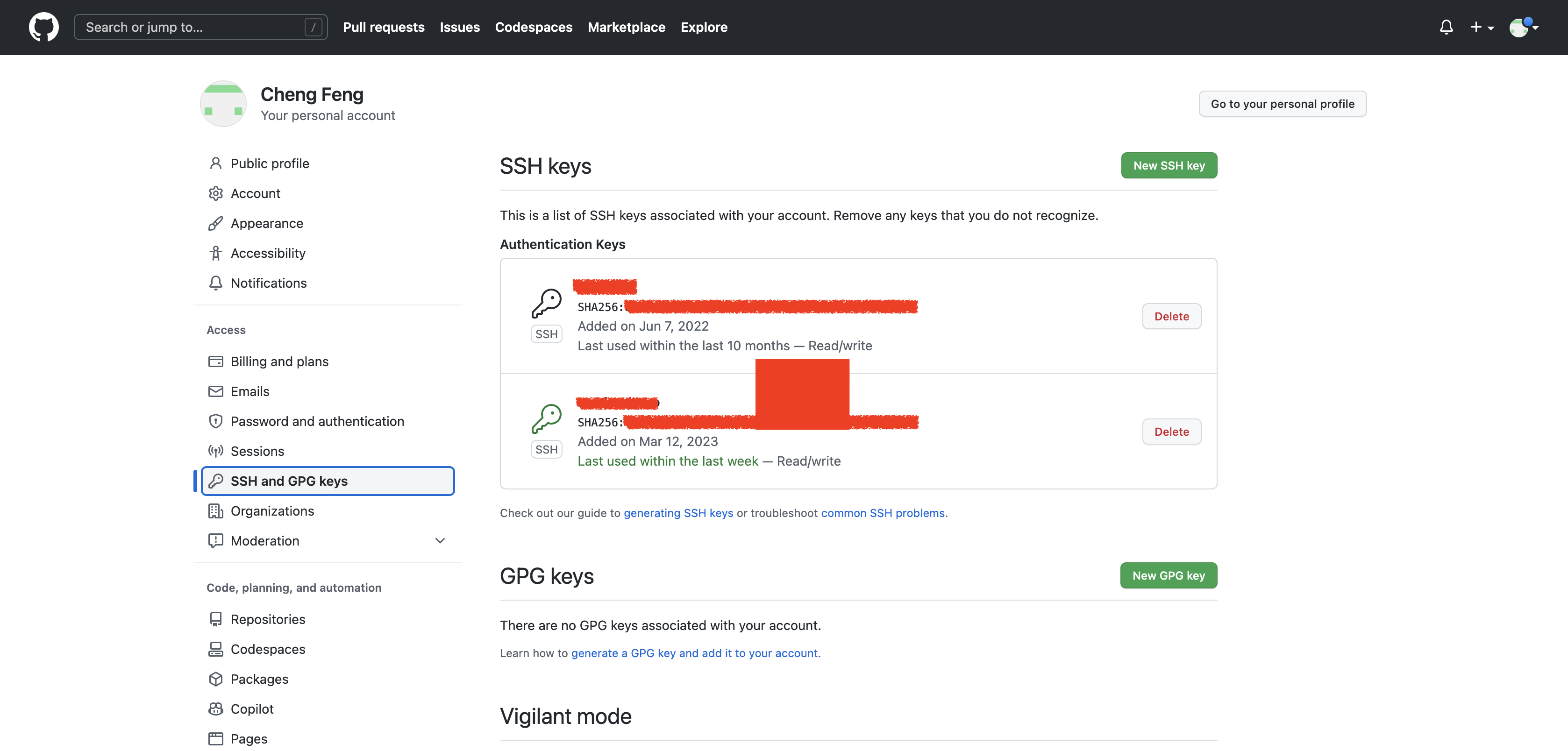Viewport: 1568px width, 751px height.
Task: Click the Emails envelope icon
Action: tap(215, 391)
